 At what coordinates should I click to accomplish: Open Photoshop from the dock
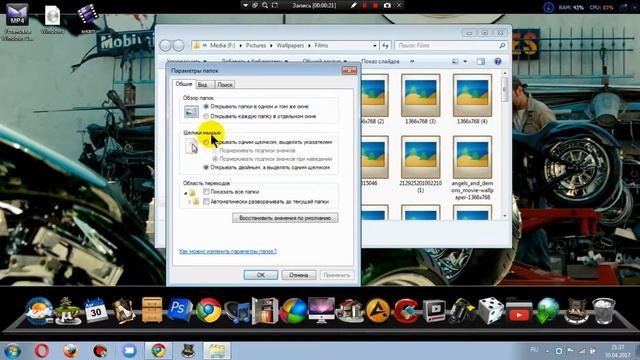[x=180, y=310]
